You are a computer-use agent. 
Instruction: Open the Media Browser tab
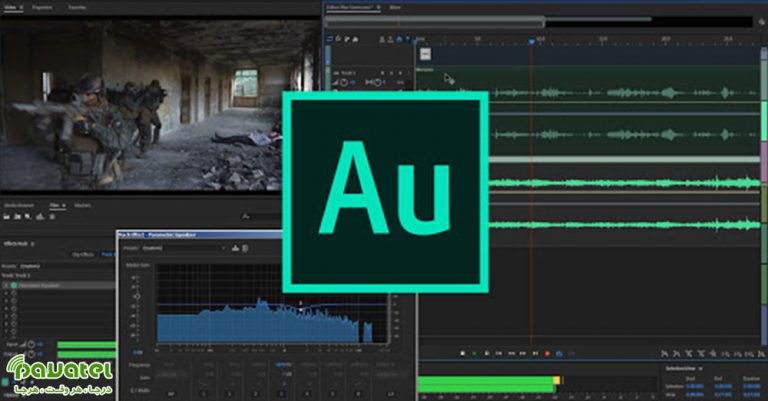(20, 205)
